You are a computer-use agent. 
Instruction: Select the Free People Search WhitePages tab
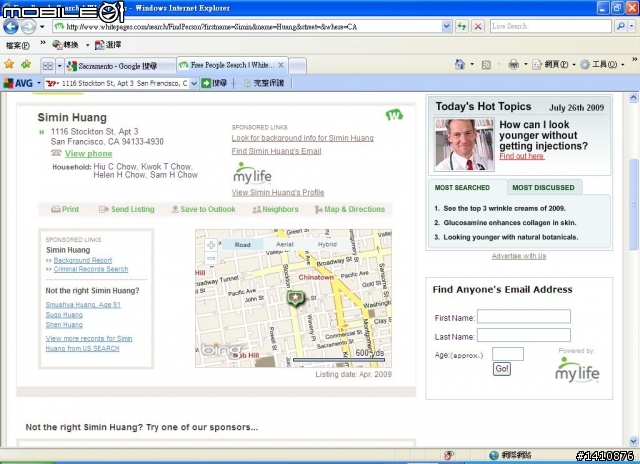232,65
